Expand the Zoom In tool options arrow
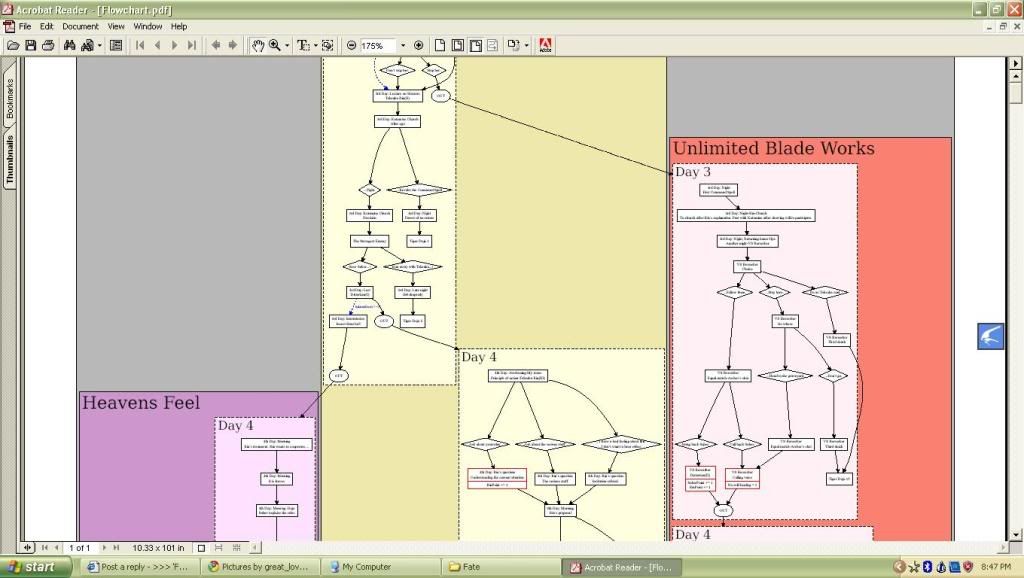1024x578 pixels. (x=287, y=46)
